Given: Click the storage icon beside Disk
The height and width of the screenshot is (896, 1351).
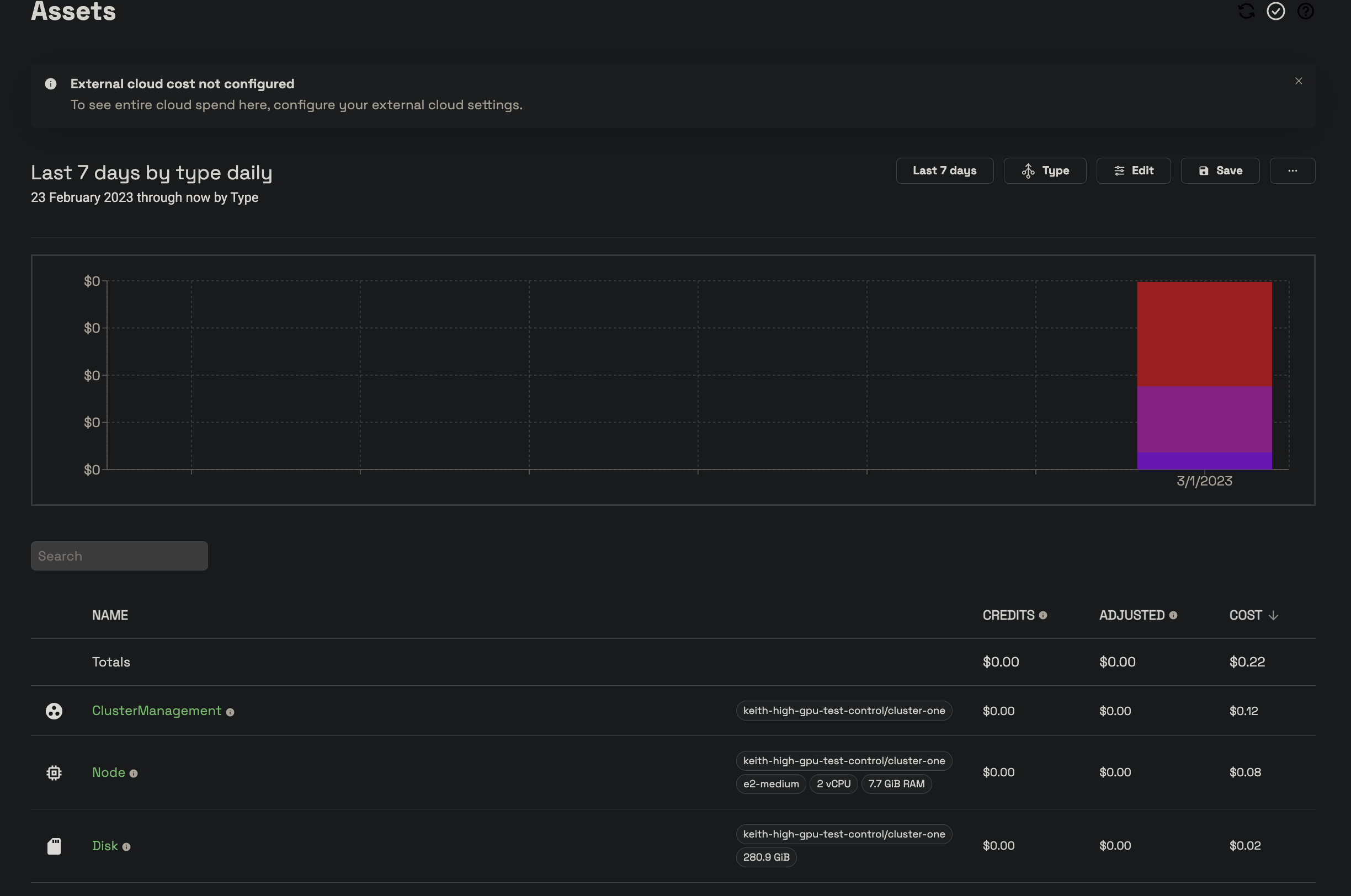Looking at the screenshot, I should 54,846.
